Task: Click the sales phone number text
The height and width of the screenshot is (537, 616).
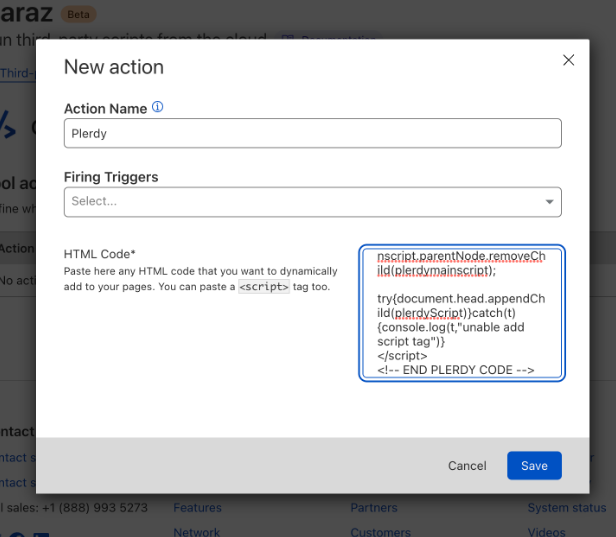Action: tap(95, 508)
